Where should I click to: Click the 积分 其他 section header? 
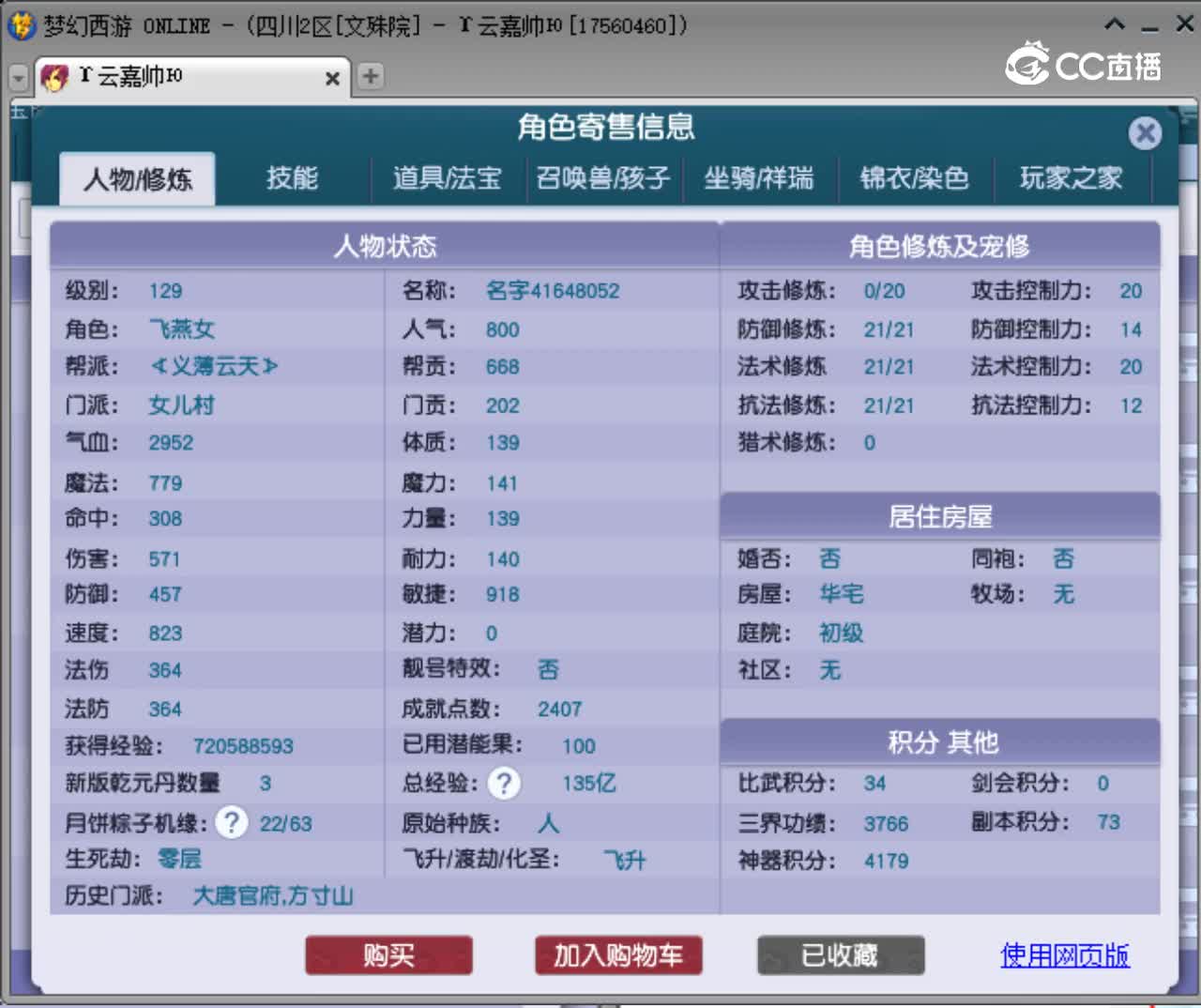pyautogui.click(x=940, y=742)
